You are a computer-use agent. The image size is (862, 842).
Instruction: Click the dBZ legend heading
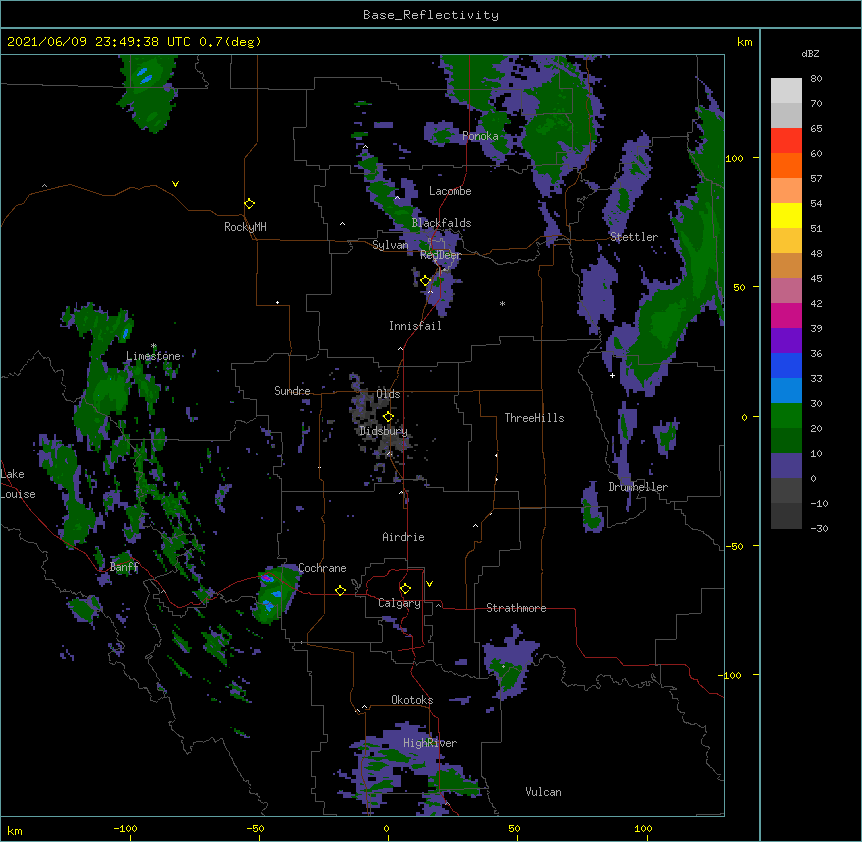[x=810, y=53]
